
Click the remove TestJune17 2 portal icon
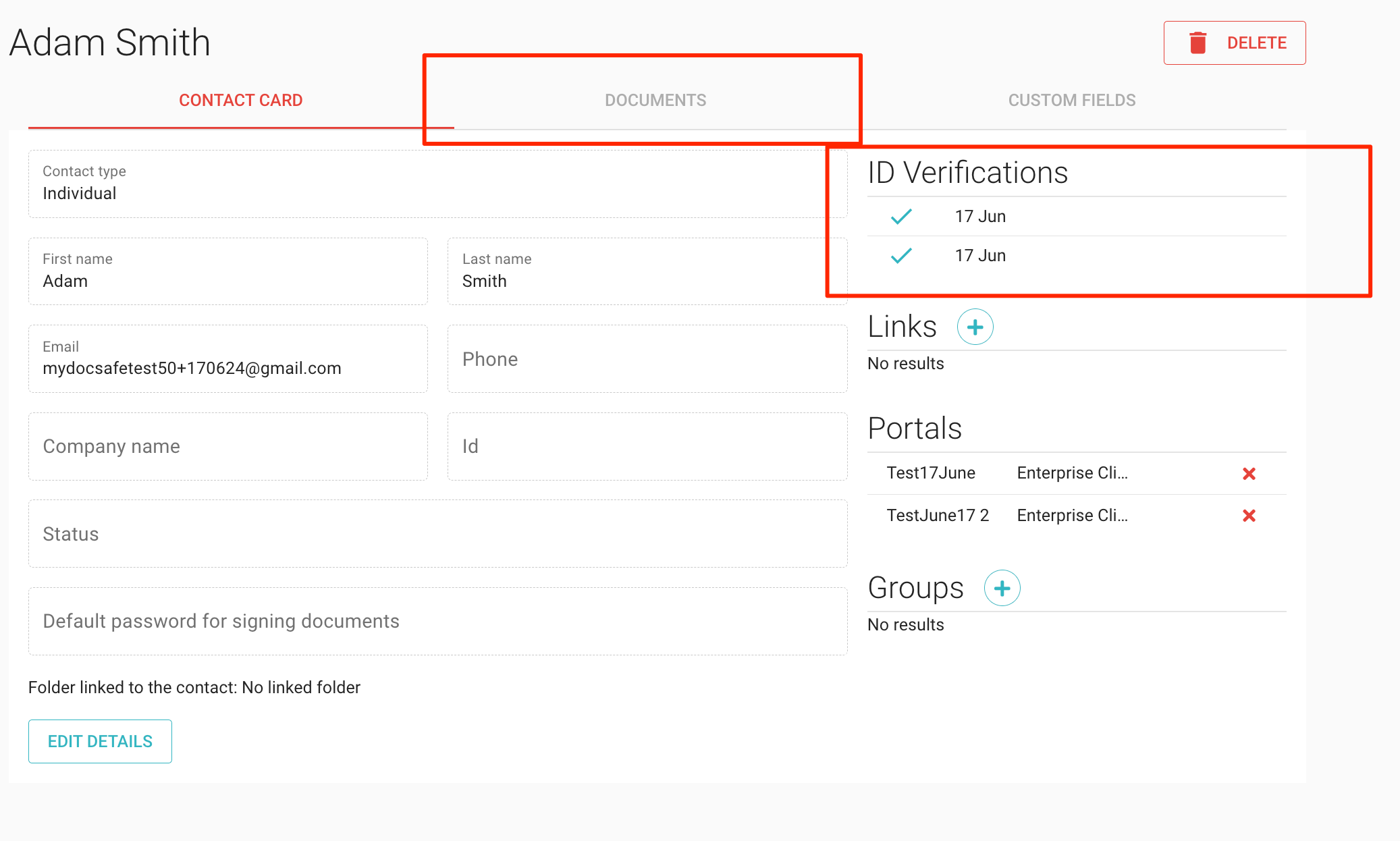pos(1249,514)
